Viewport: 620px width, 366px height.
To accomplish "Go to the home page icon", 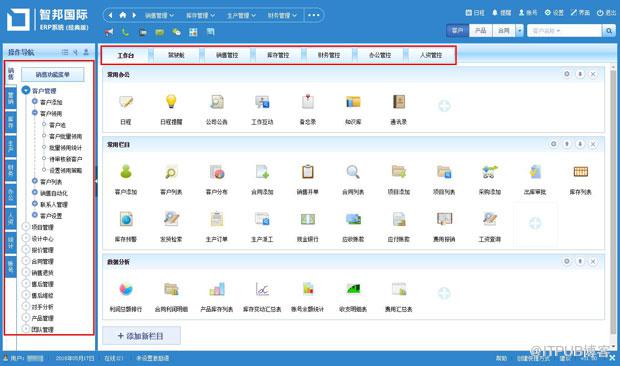I will [x=123, y=15].
